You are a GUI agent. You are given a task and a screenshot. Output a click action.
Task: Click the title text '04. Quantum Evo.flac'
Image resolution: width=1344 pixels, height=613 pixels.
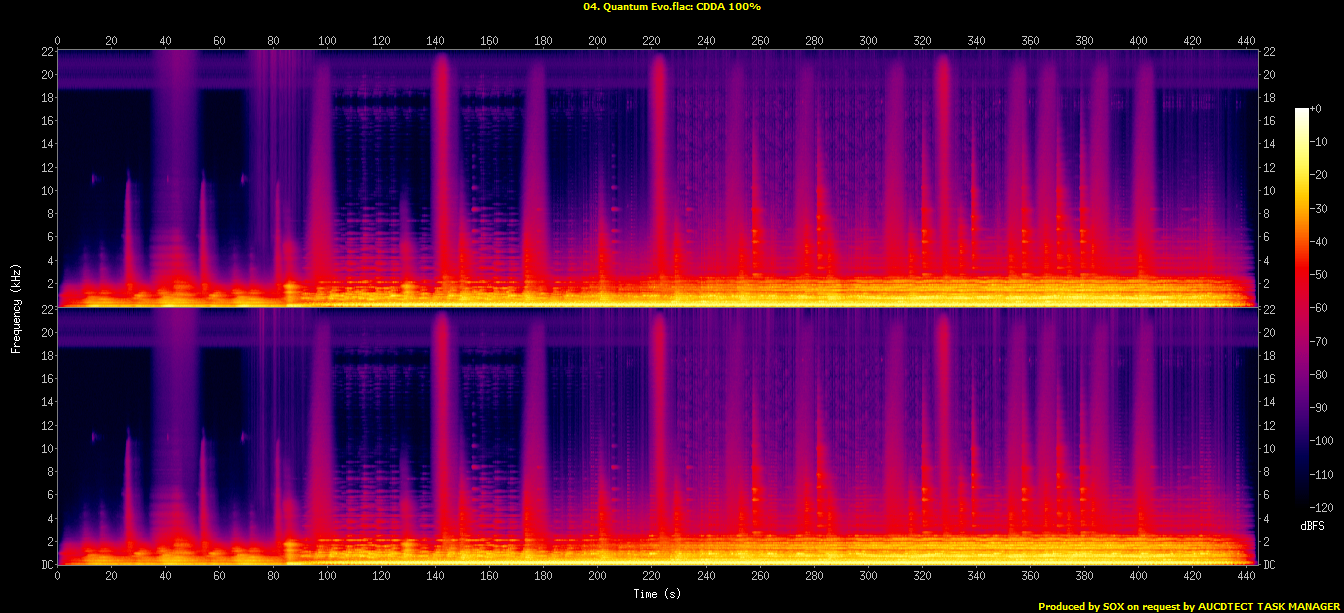point(637,7)
